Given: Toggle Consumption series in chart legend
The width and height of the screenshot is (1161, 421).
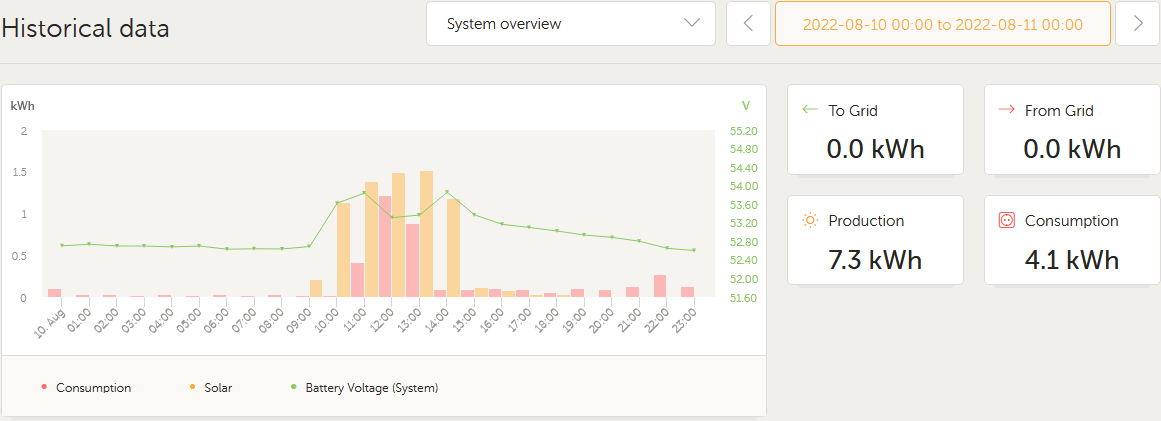Looking at the screenshot, I should [x=93, y=387].
